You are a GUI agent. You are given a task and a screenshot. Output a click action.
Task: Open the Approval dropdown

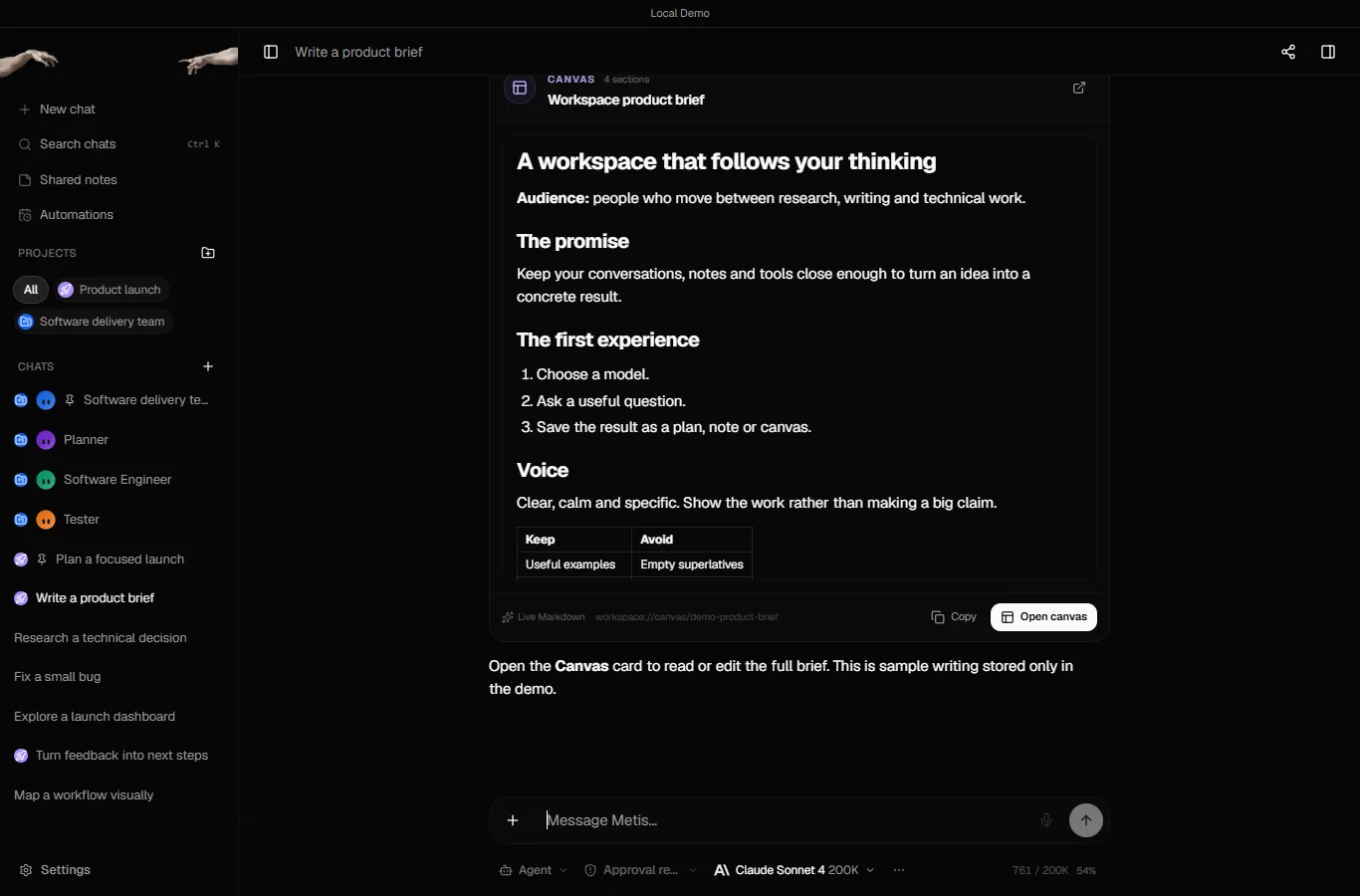pos(640,870)
